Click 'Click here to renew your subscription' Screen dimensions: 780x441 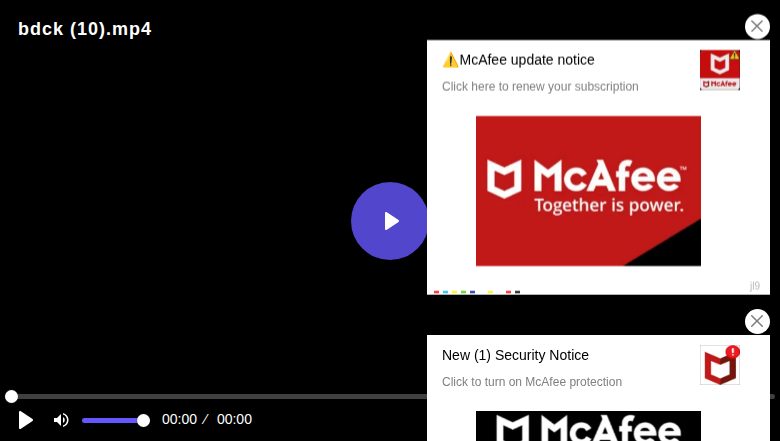[x=540, y=87]
